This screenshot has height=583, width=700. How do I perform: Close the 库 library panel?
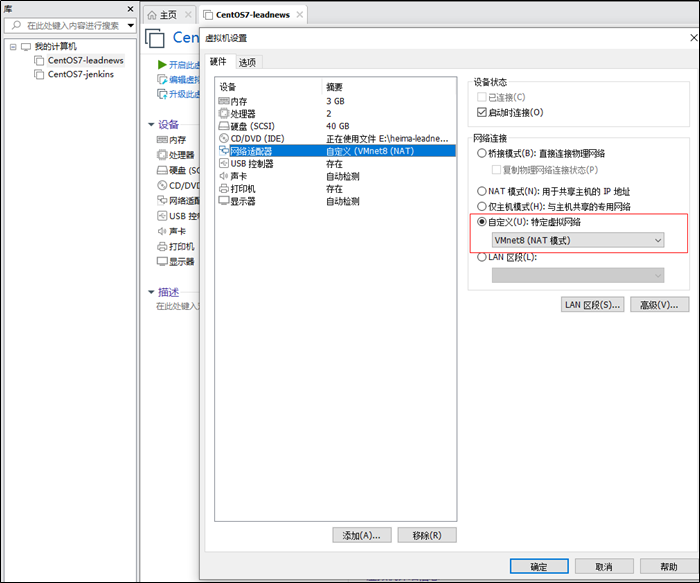point(130,9)
